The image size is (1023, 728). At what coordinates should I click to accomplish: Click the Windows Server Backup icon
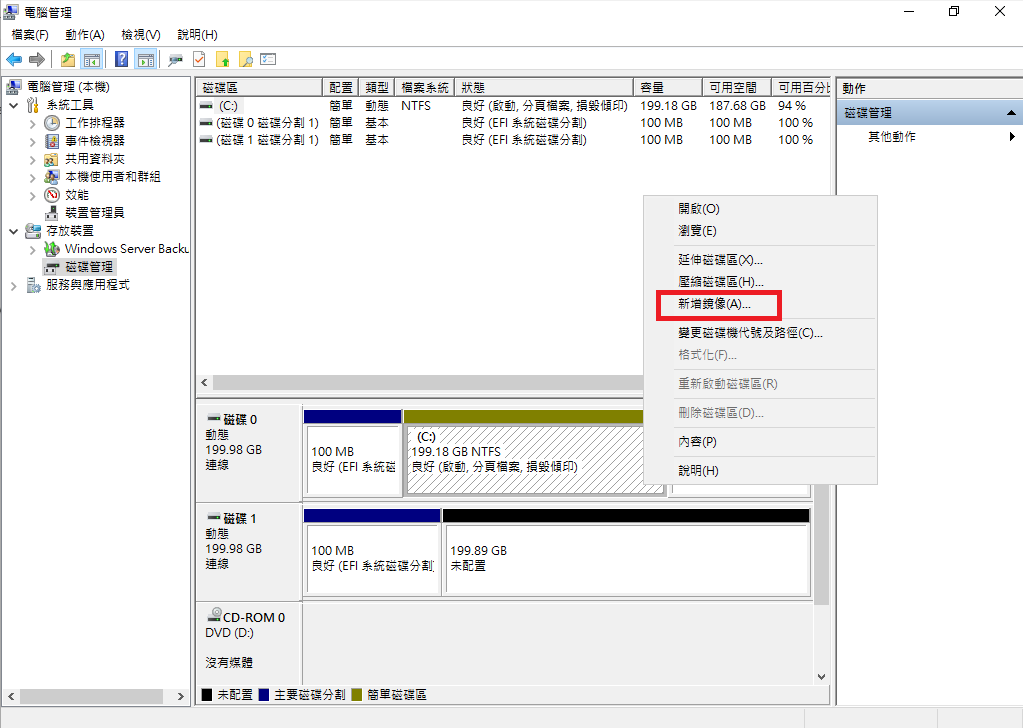52,249
